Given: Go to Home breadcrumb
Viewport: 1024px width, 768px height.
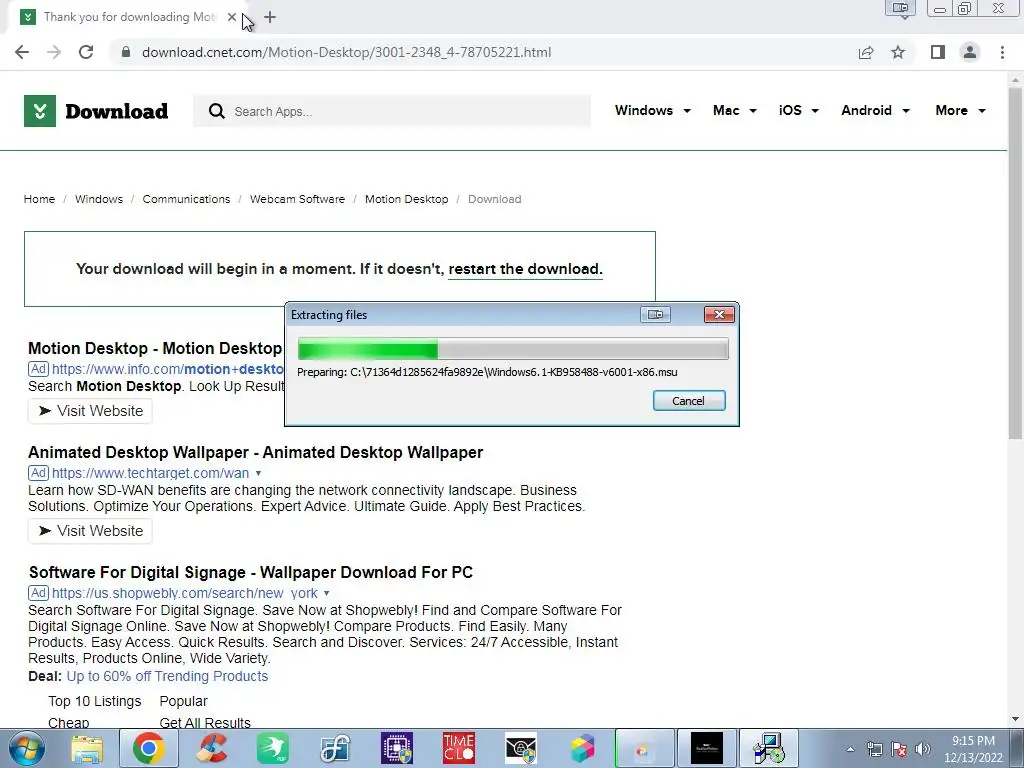Looking at the screenshot, I should pyautogui.click(x=39, y=199).
